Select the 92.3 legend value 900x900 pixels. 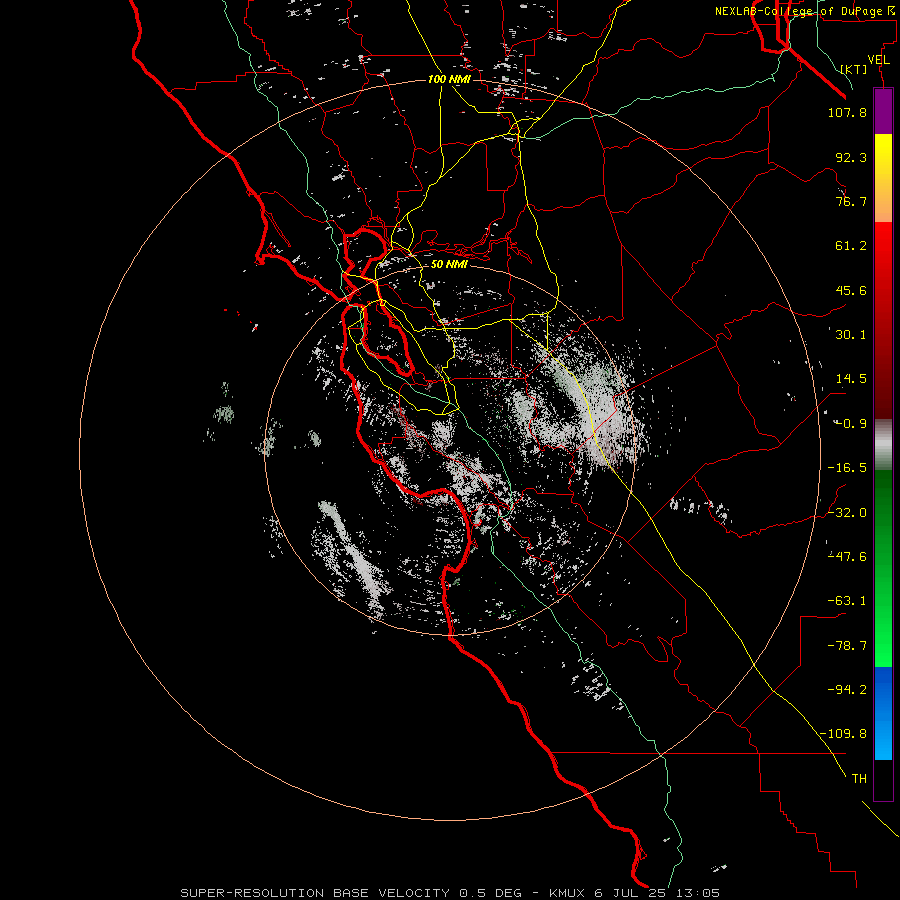pos(851,157)
